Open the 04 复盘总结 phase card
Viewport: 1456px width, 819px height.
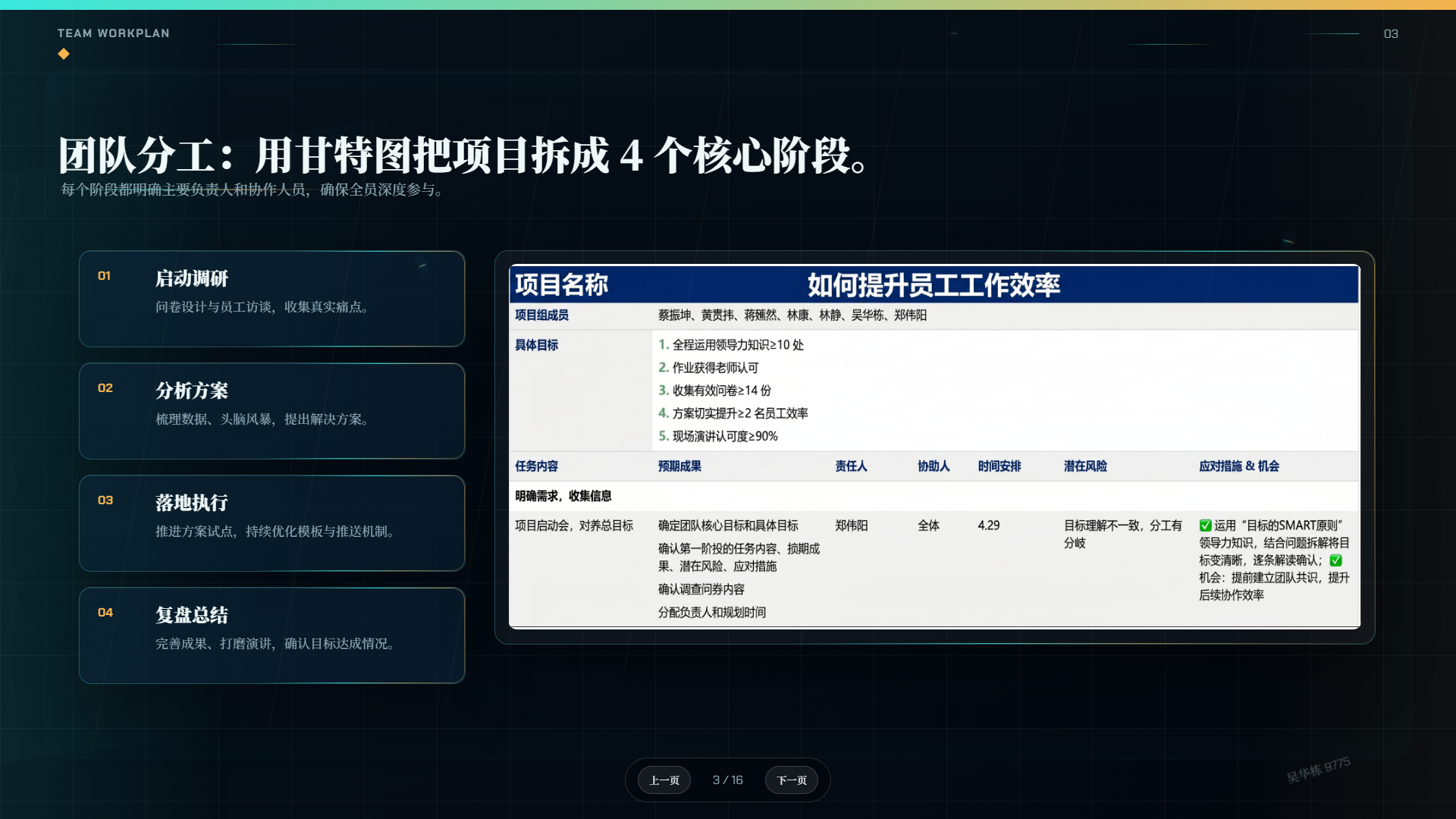tap(271, 635)
